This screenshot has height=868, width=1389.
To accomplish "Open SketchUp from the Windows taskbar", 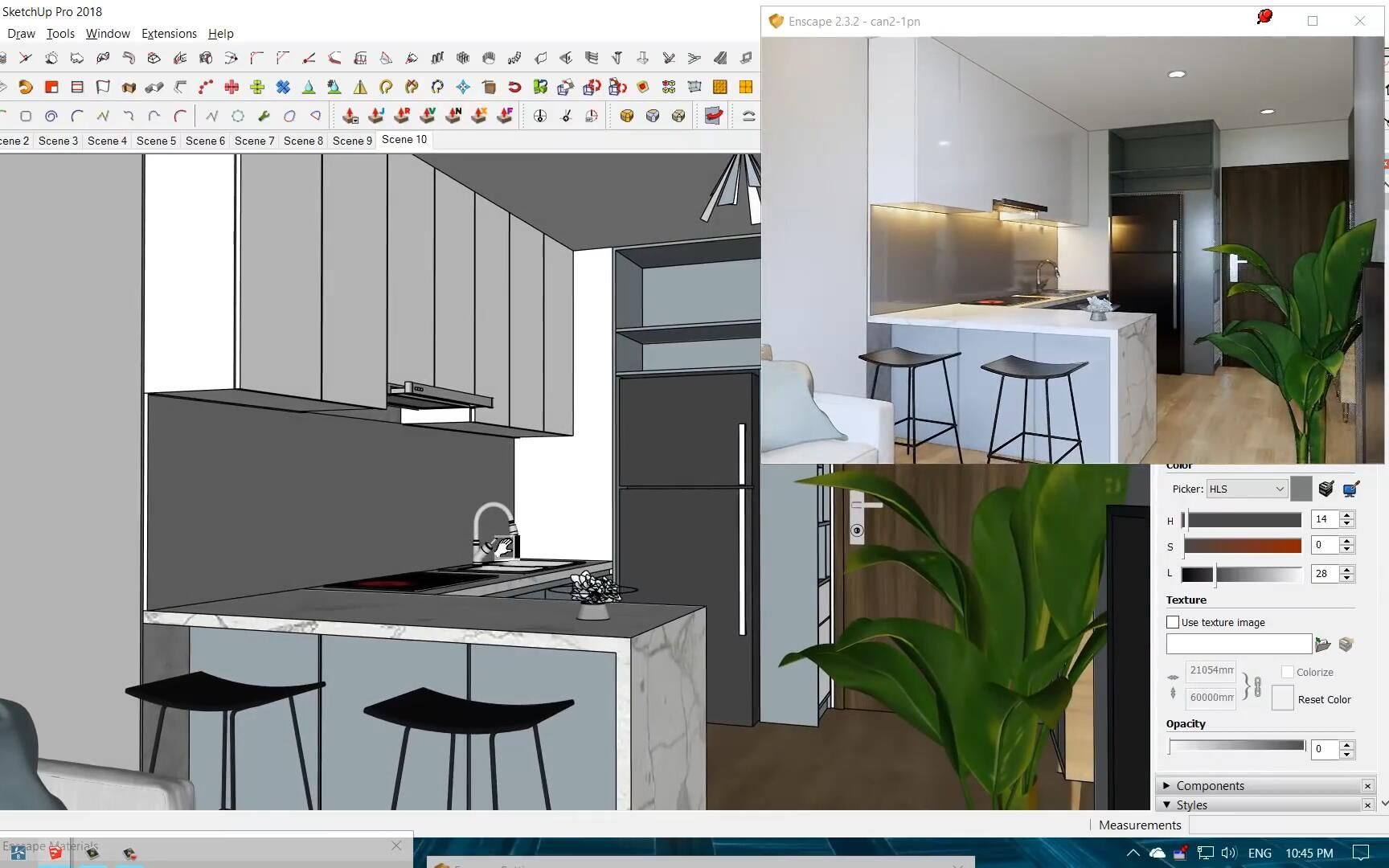I will point(55,854).
